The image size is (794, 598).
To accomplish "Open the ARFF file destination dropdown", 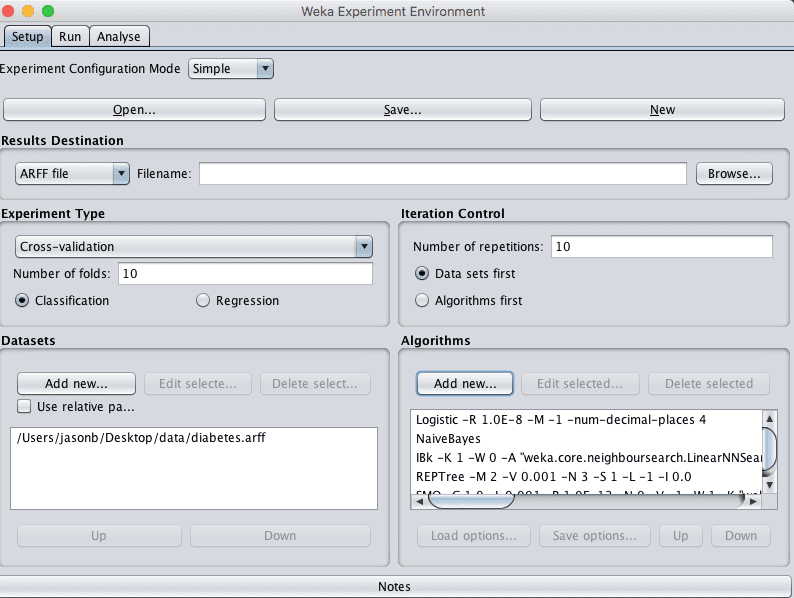I will pyautogui.click(x=72, y=174).
